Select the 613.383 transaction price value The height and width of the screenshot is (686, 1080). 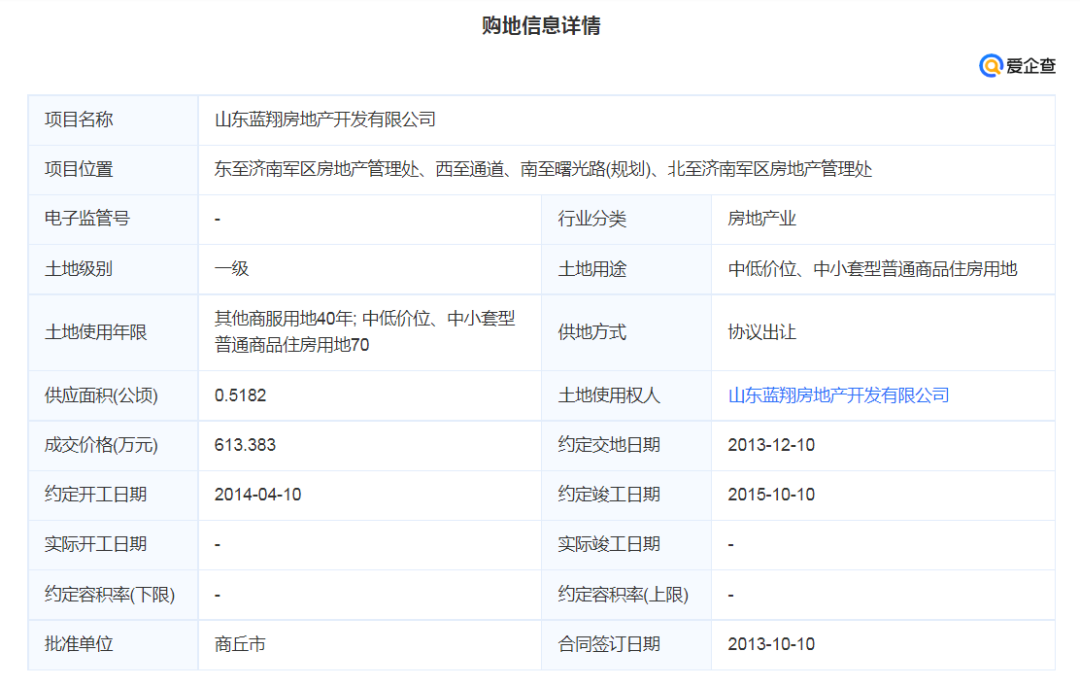pyautogui.click(x=245, y=445)
